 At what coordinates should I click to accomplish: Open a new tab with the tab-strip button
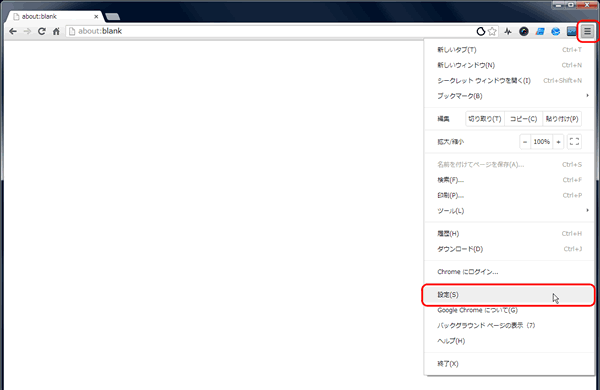pos(112,16)
